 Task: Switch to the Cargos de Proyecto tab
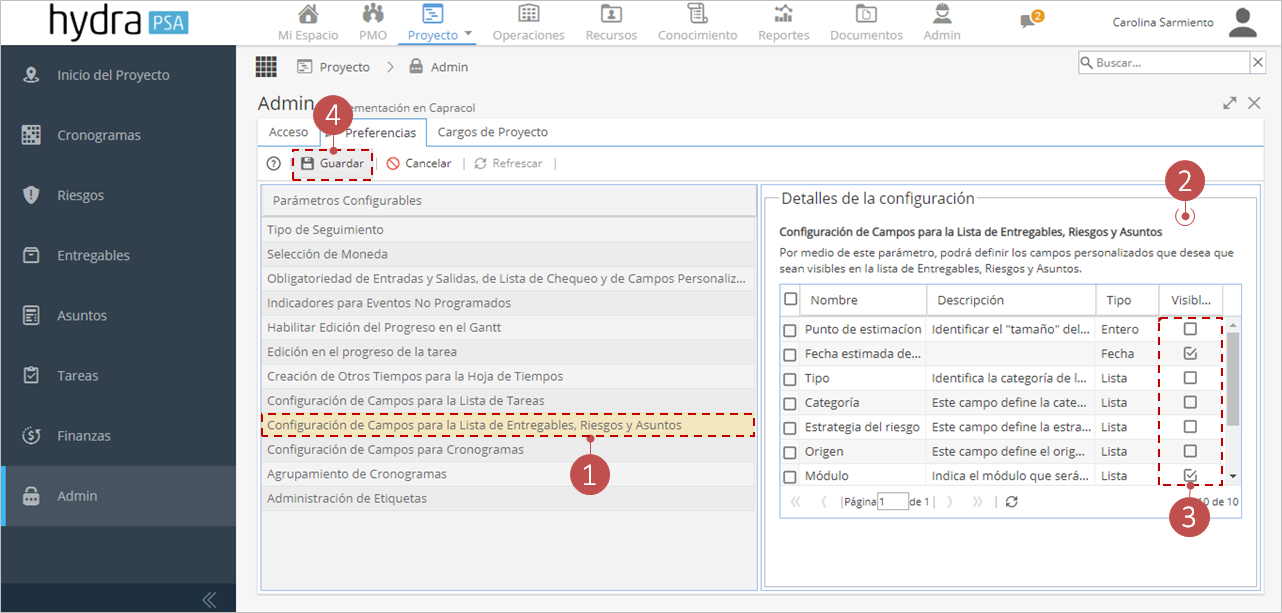pos(492,132)
